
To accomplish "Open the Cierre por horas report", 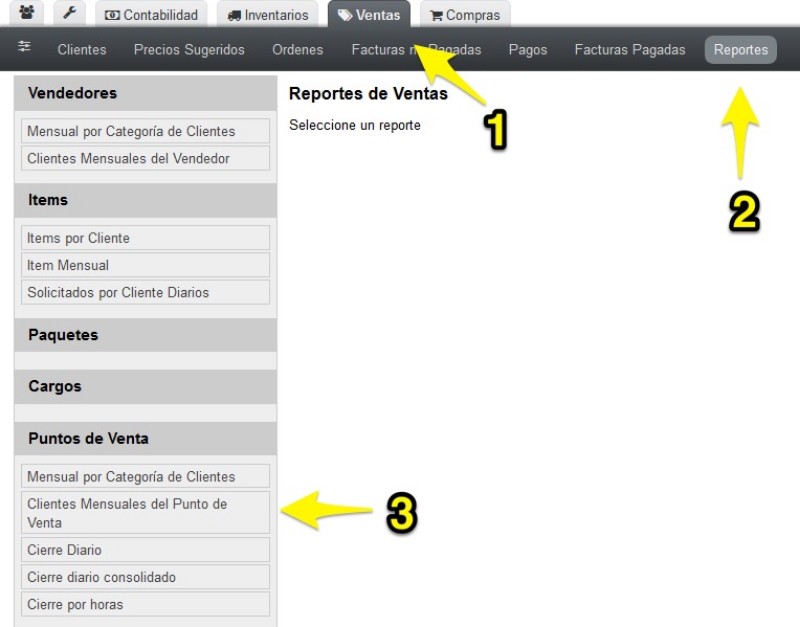I will click(x=145, y=604).
